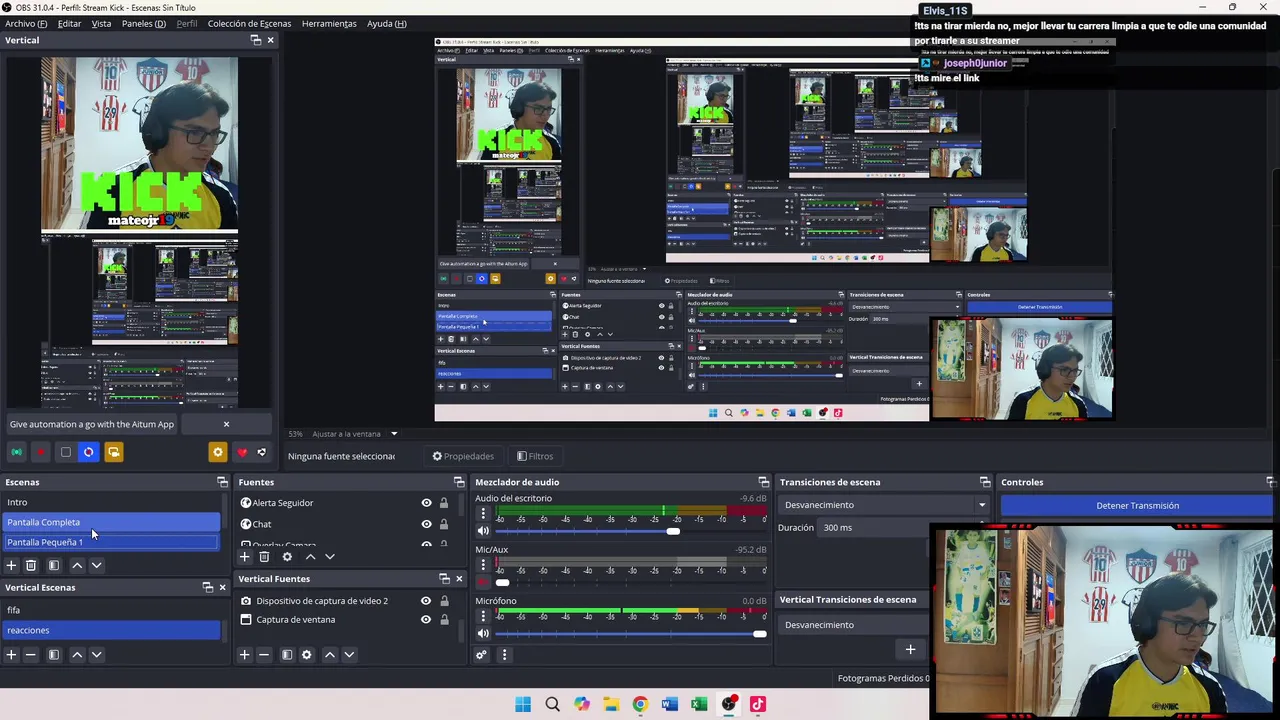Click the Duración 300 ms field
Viewport: 1280px width, 720px height.
pos(872,527)
